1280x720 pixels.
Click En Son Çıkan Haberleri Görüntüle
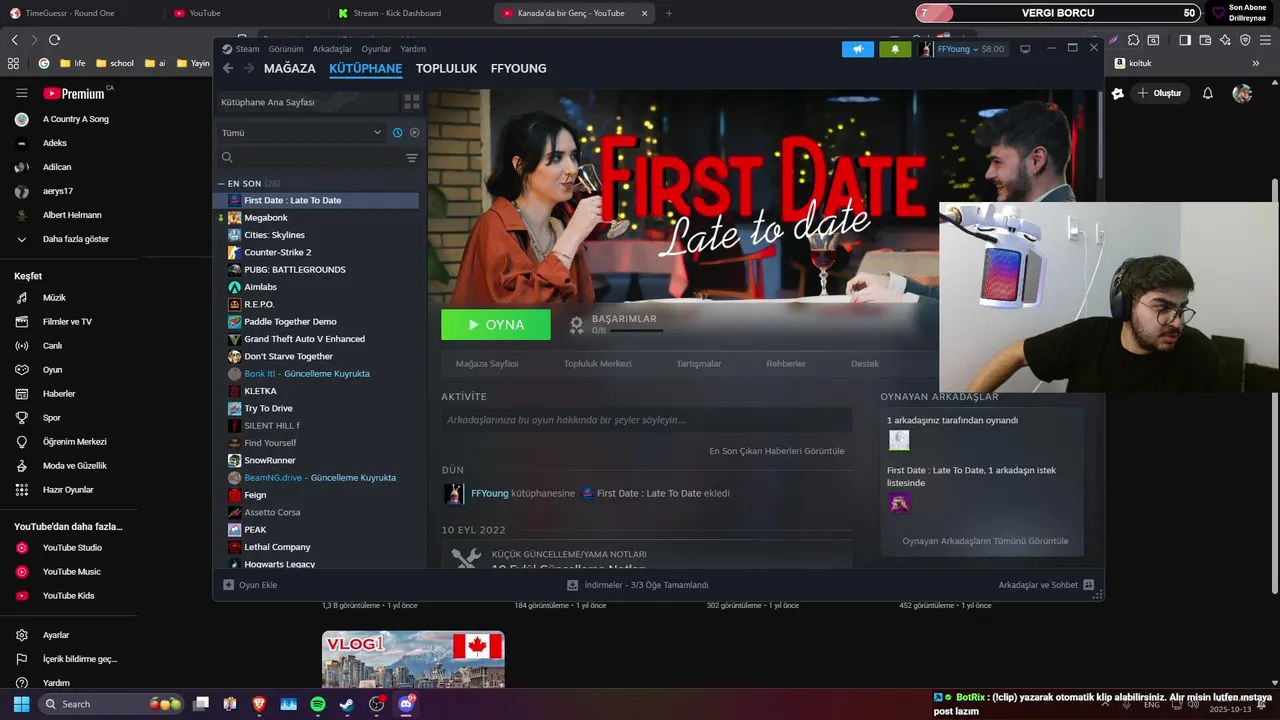coord(777,451)
